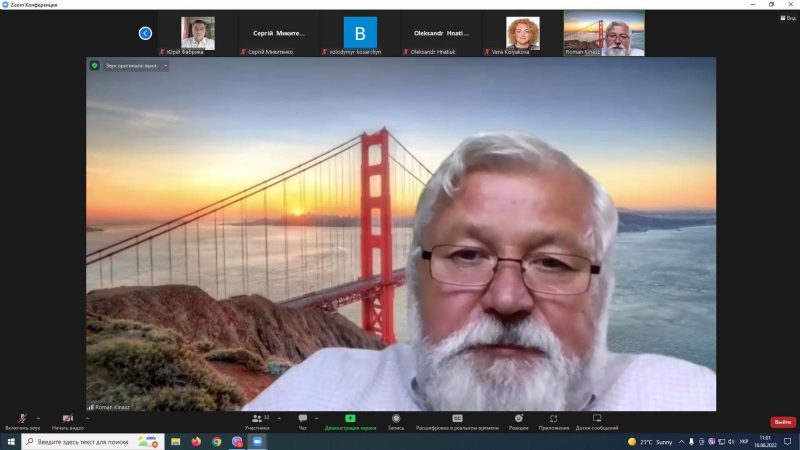
Task: Open the Участники participants panel
Action: 257,418
